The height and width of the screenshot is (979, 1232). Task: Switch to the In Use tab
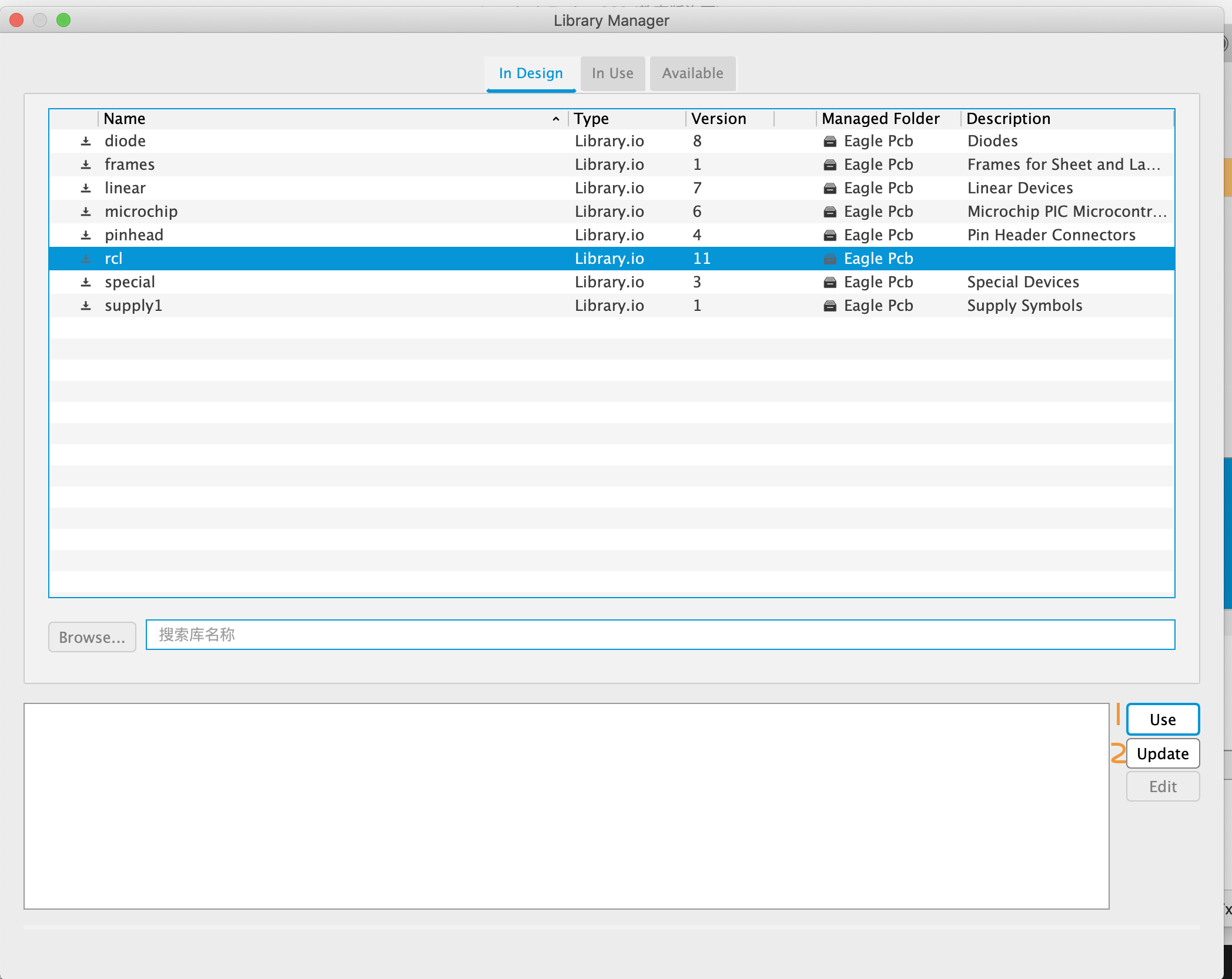[x=612, y=73]
